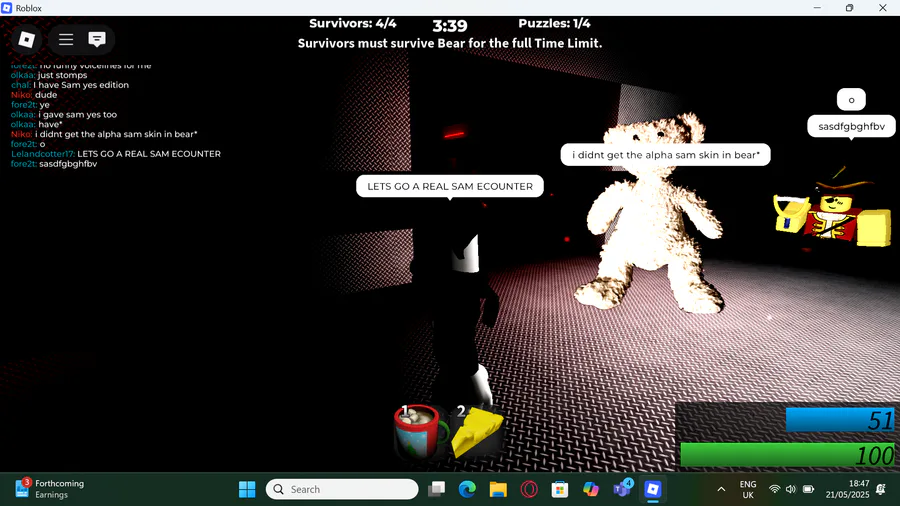Viewport: 900px width, 506px height.
Task: Click chat line 'olkaa: have*'
Action: 37,124
